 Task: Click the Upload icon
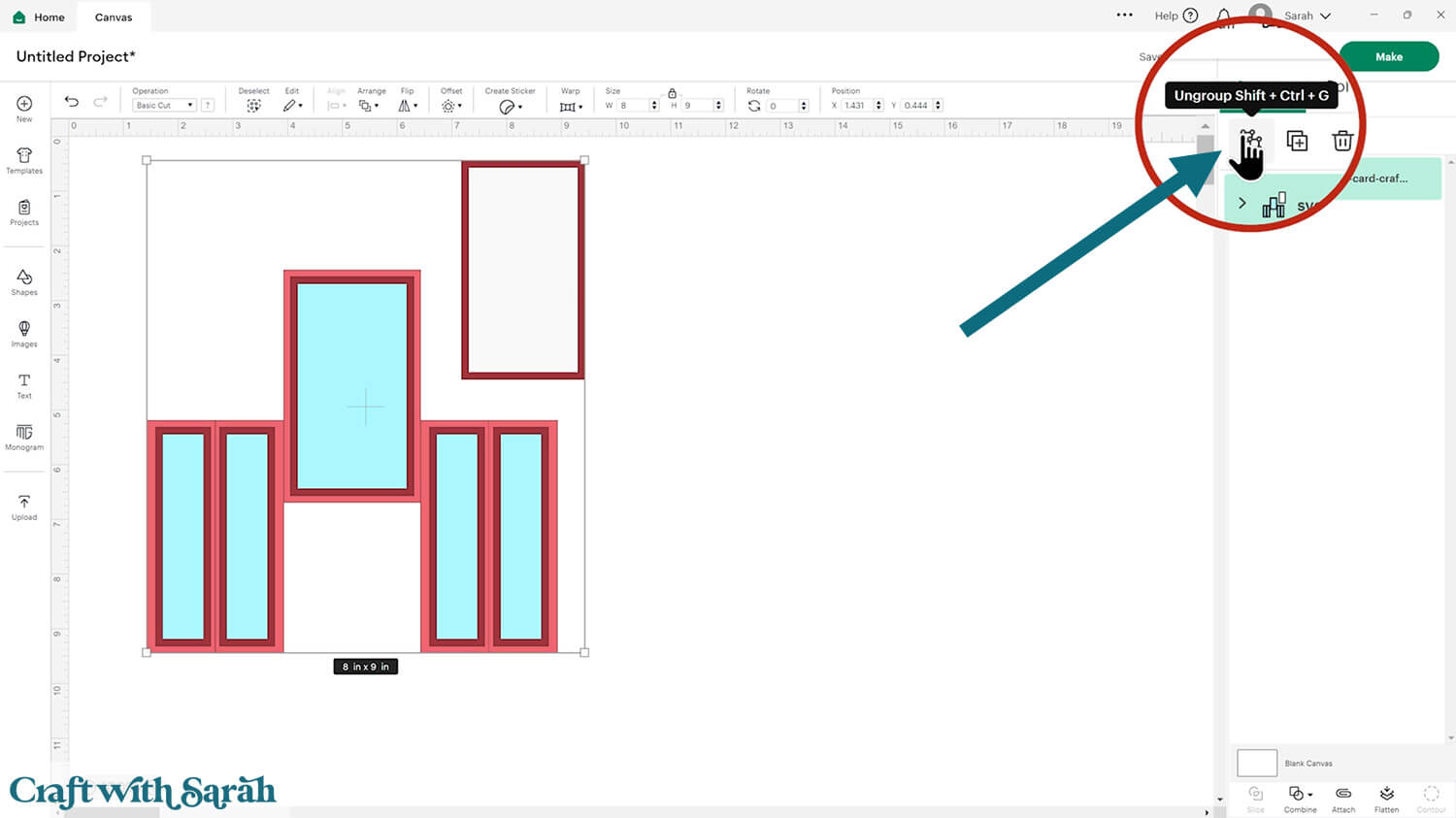click(x=24, y=507)
